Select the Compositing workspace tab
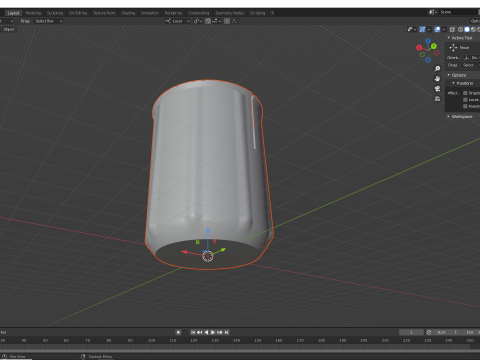This screenshot has height=360, width=480. coord(199,13)
